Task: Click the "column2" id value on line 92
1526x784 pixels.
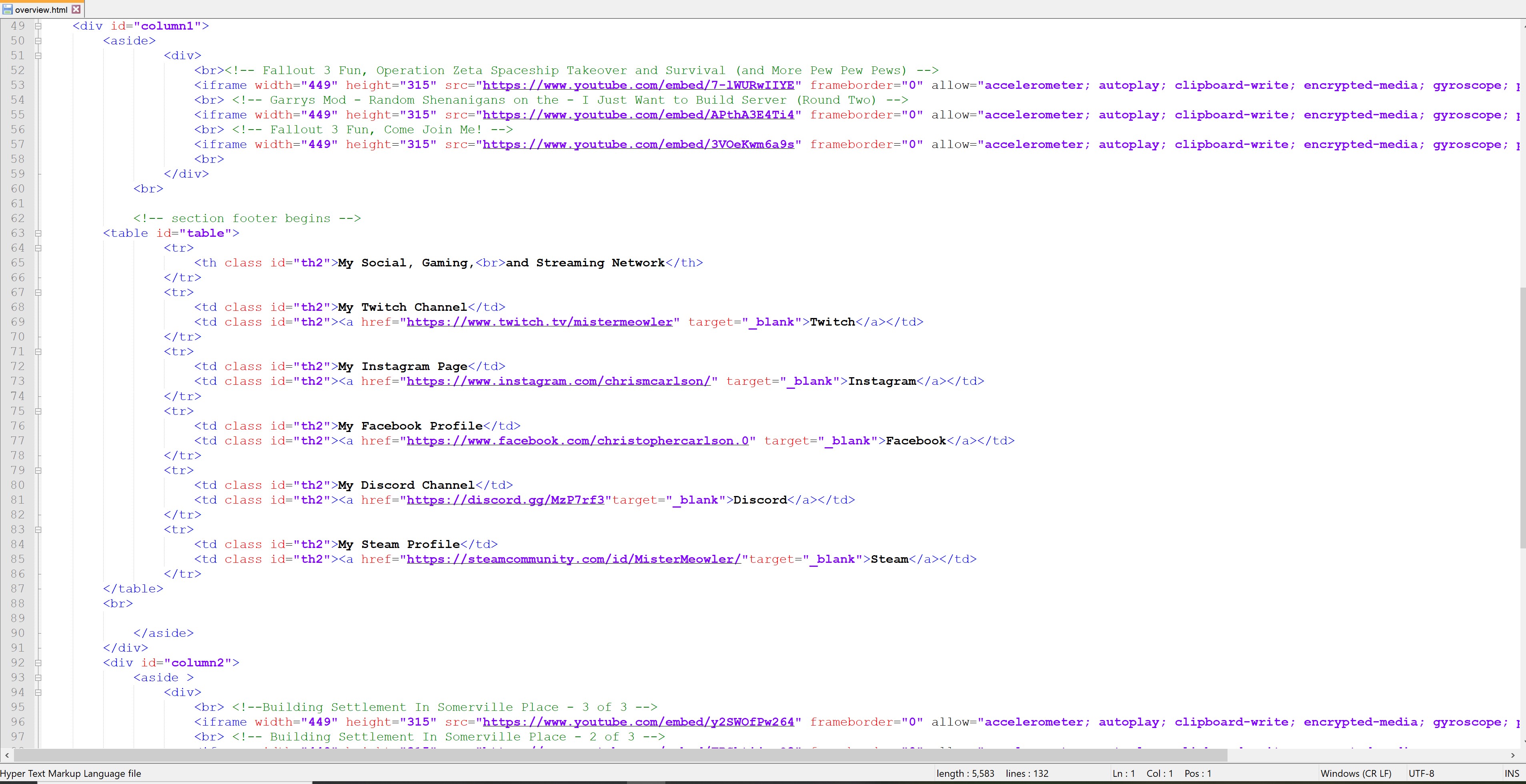Action: [x=198, y=663]
